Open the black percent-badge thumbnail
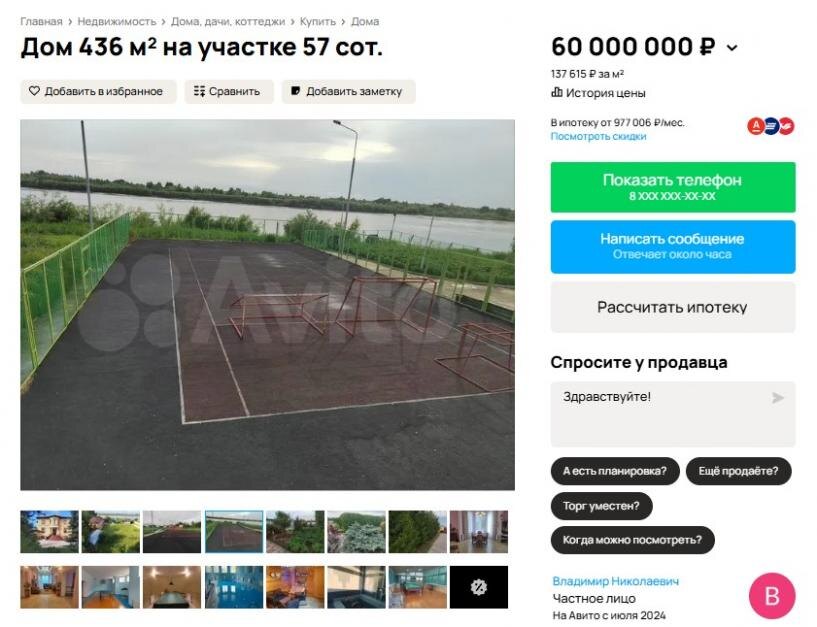 479,587
